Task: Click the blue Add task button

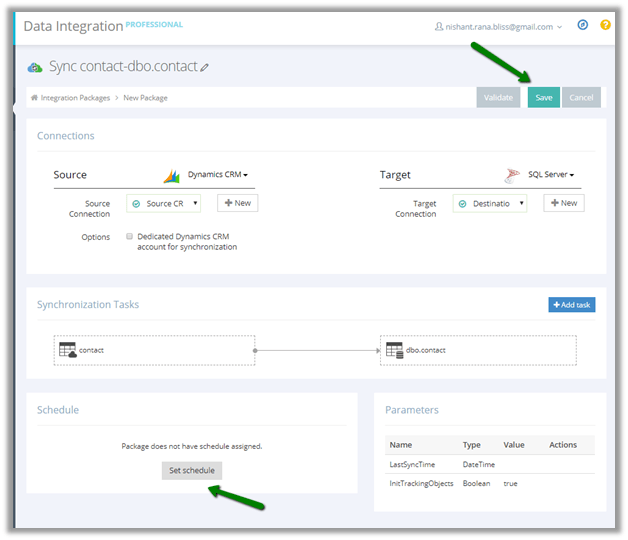Action: point(571,305)
